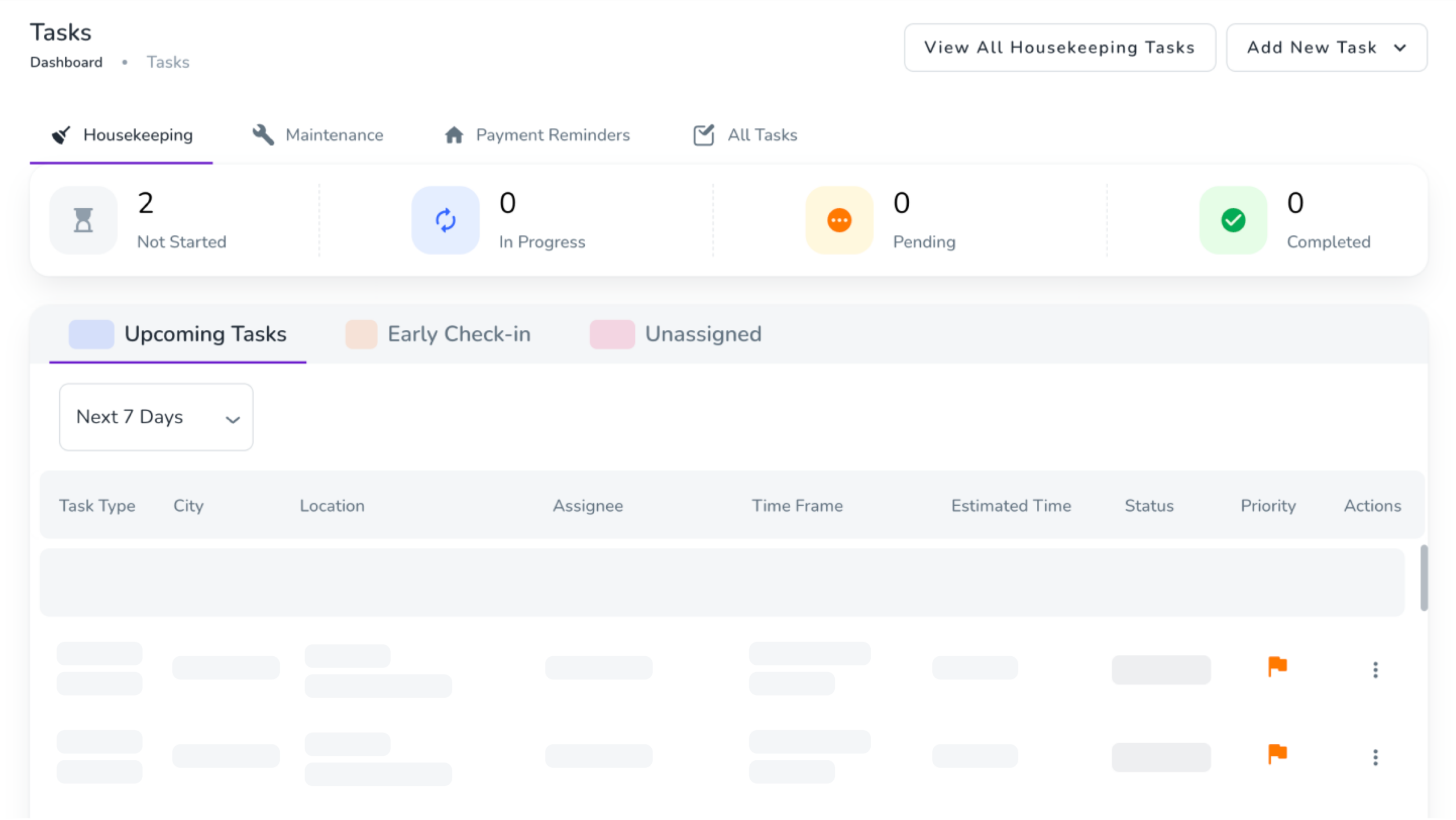The image size is (1456, 820).
Task: Click the second row's orange priority flag
Action: (x=1277, y=754)
